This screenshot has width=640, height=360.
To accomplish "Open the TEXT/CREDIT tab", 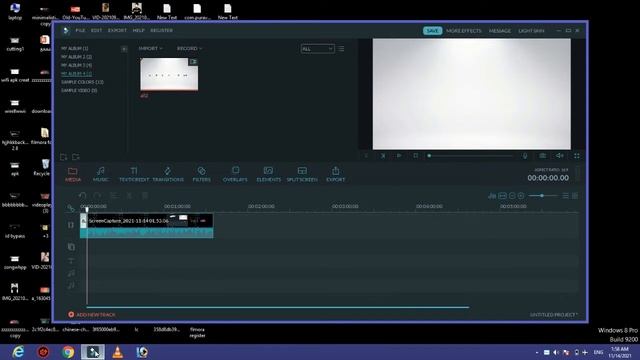I will 134,174.
